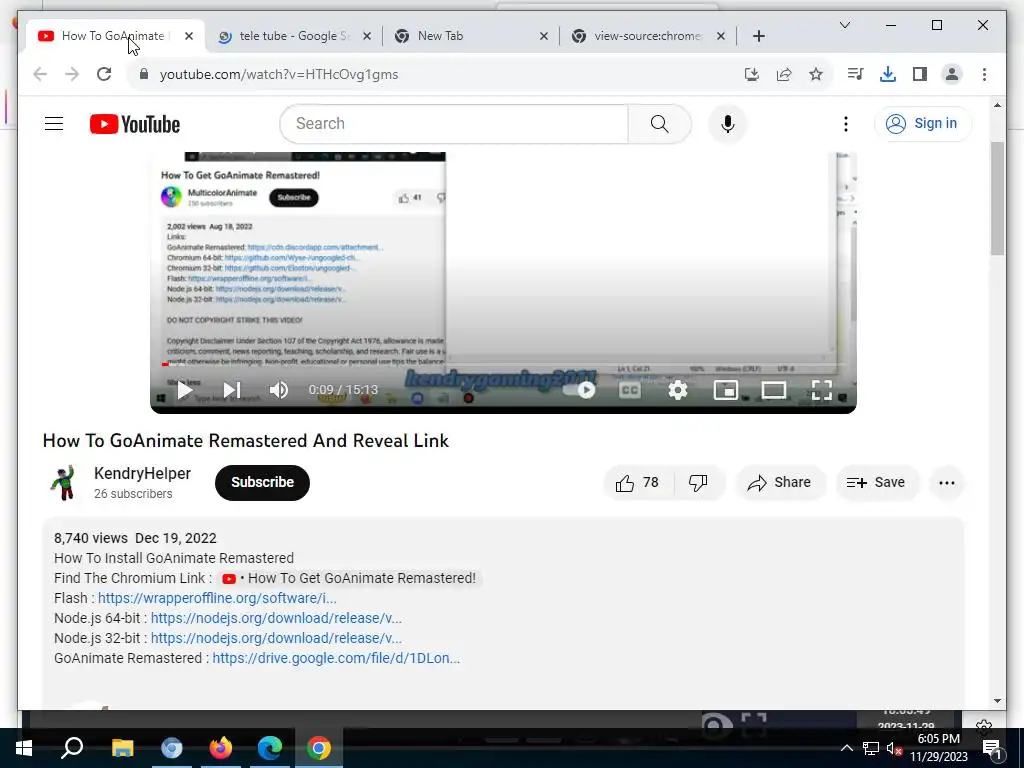Image resolution: width=1024 pixels, height=768 pixels.
Task: Open KendryHelper channel avatar
Action: pyautogui.click(x=64, y=483)
